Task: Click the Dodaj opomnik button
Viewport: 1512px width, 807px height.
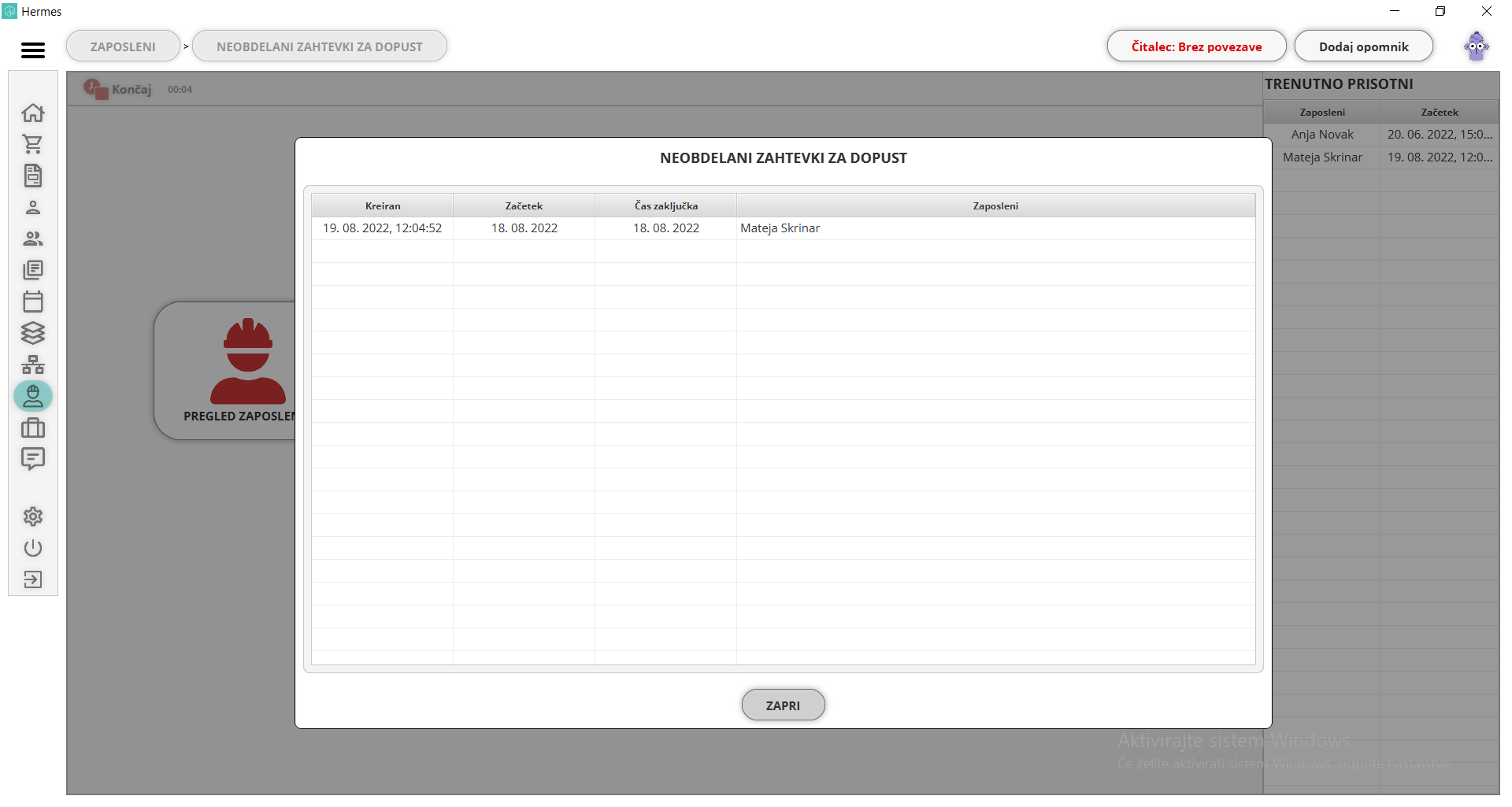Action: (1363, 46)
